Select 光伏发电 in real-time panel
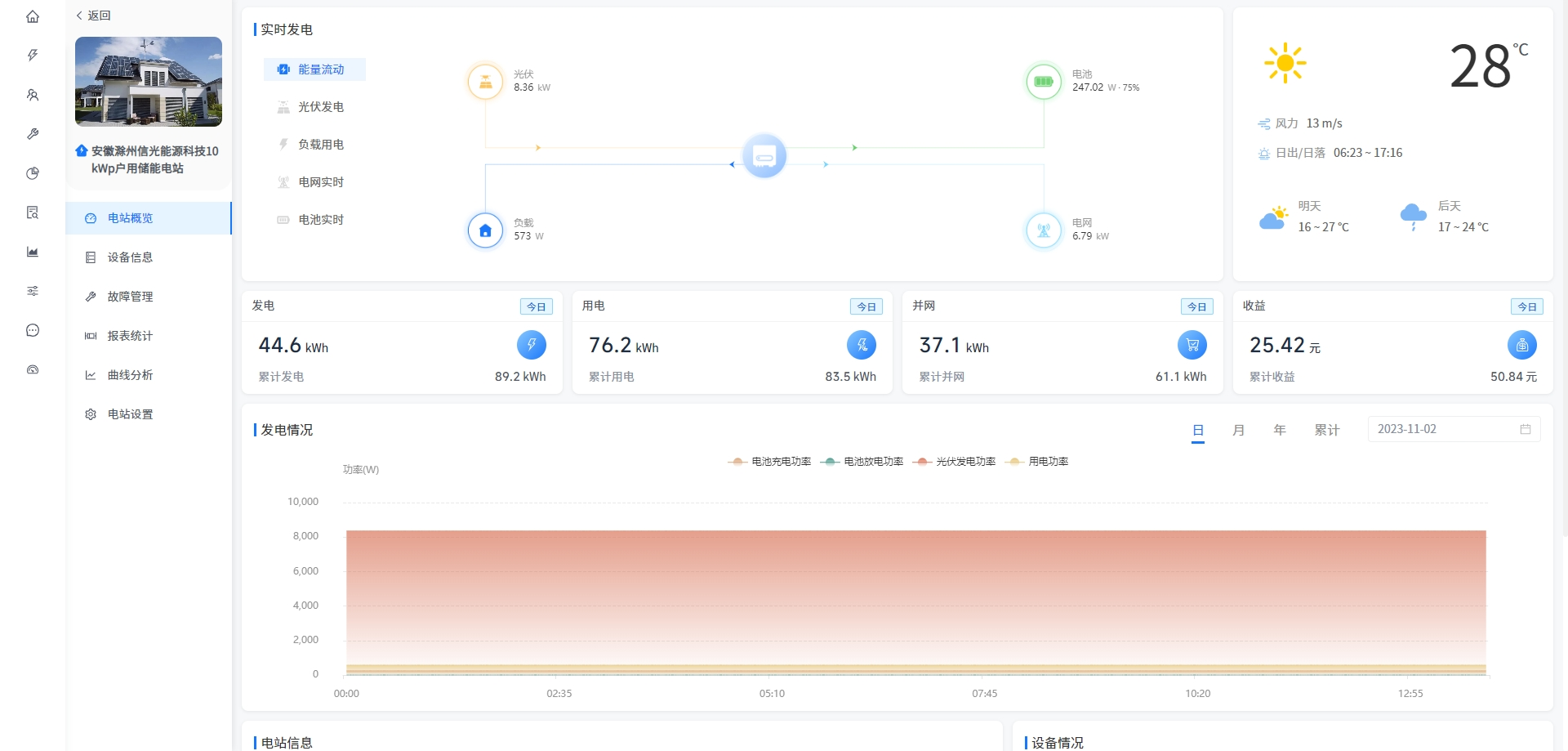 click(320, 107)
